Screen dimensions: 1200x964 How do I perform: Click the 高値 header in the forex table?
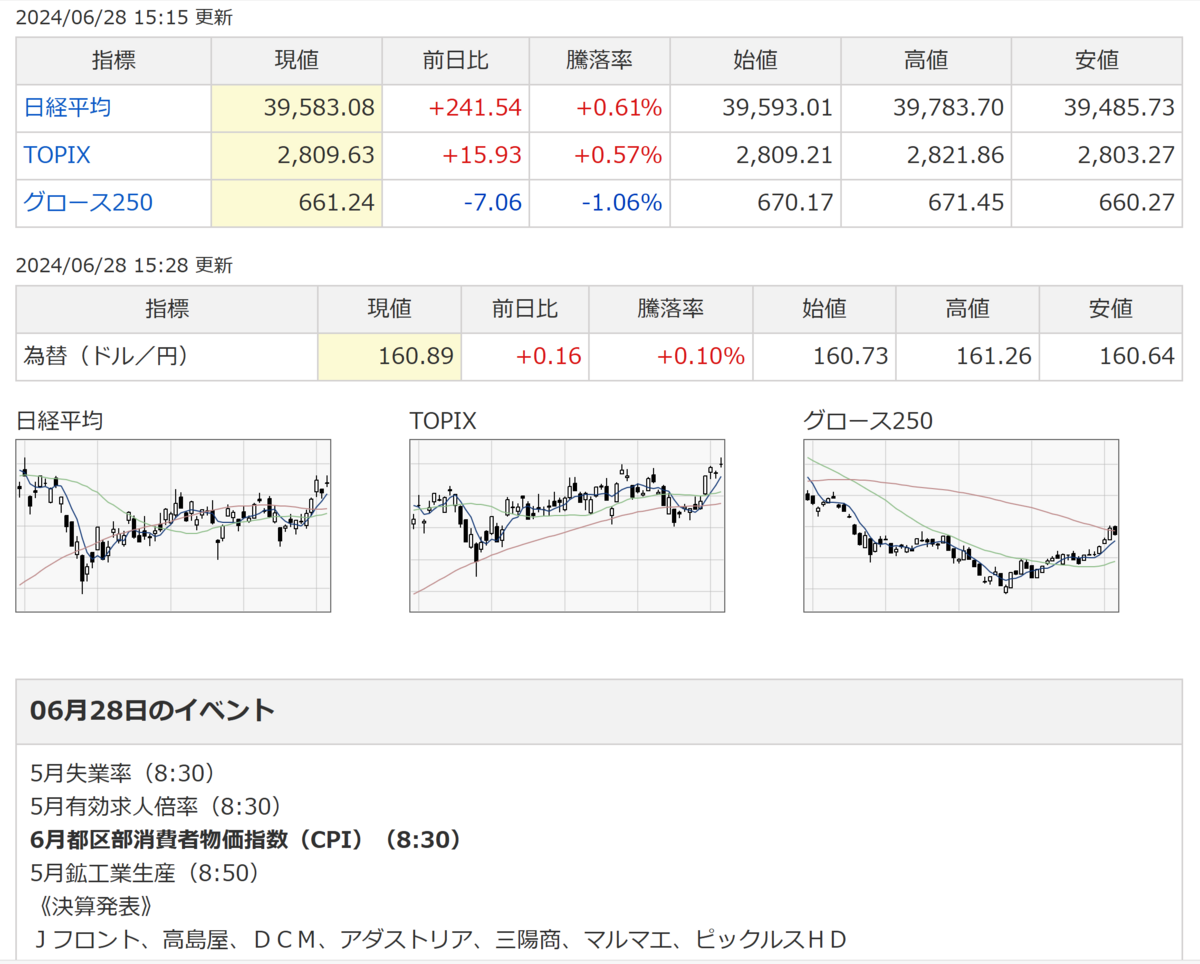967,309
